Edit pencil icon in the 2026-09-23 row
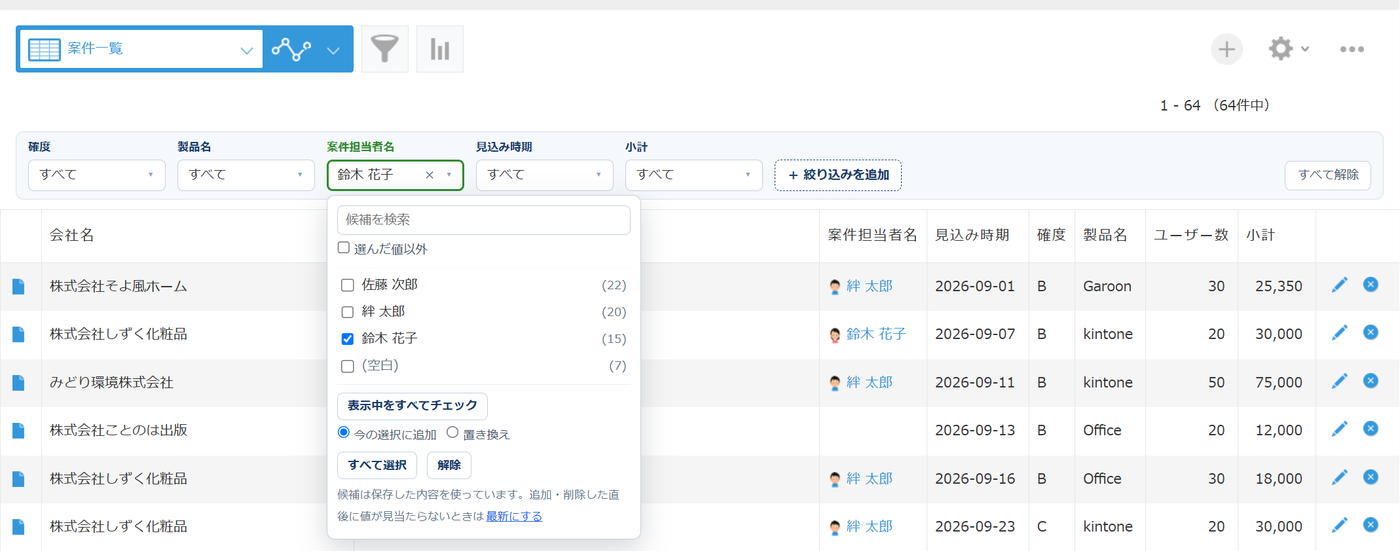This screenshot has width=1400, height=551. (1340, 525)
